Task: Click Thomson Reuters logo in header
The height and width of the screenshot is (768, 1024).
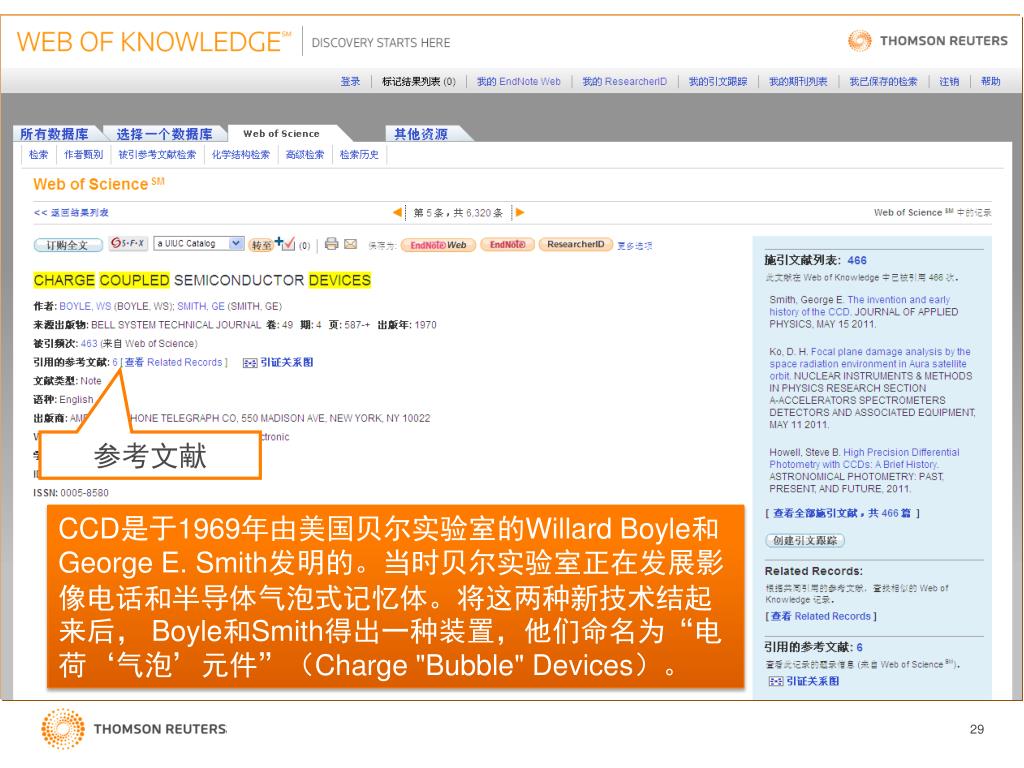Action: (927, 40)
